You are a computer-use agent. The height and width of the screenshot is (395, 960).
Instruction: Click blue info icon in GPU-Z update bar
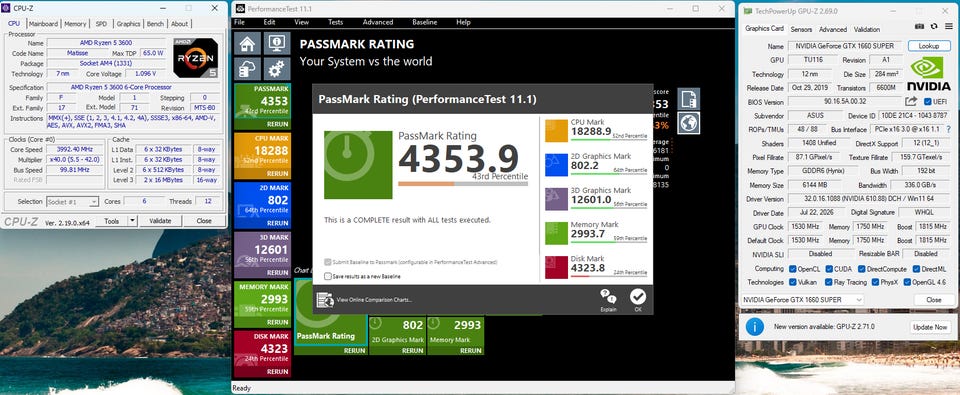pos(754,327)
